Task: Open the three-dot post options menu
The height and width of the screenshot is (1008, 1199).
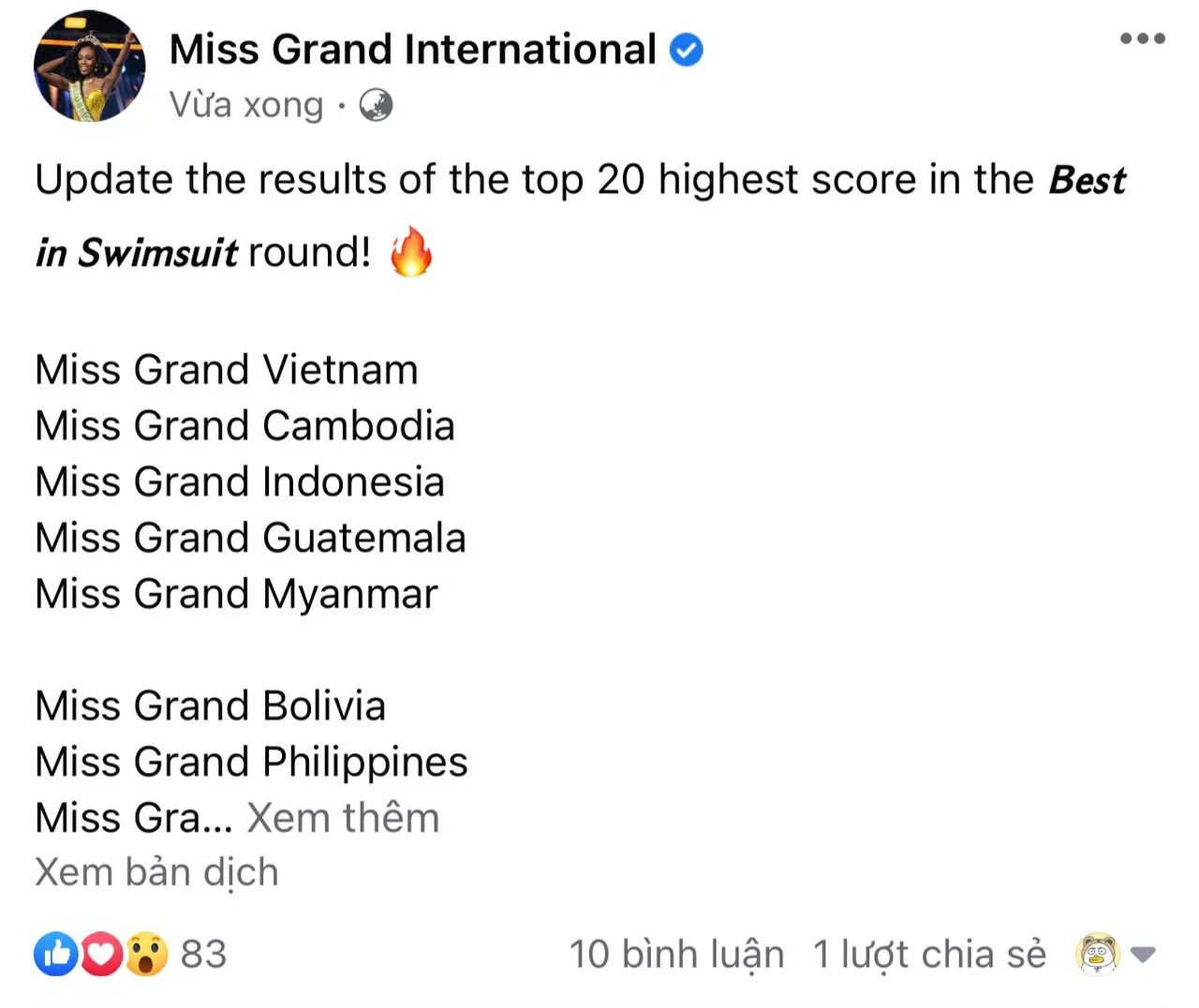Action: click(x=1142, y=38)
